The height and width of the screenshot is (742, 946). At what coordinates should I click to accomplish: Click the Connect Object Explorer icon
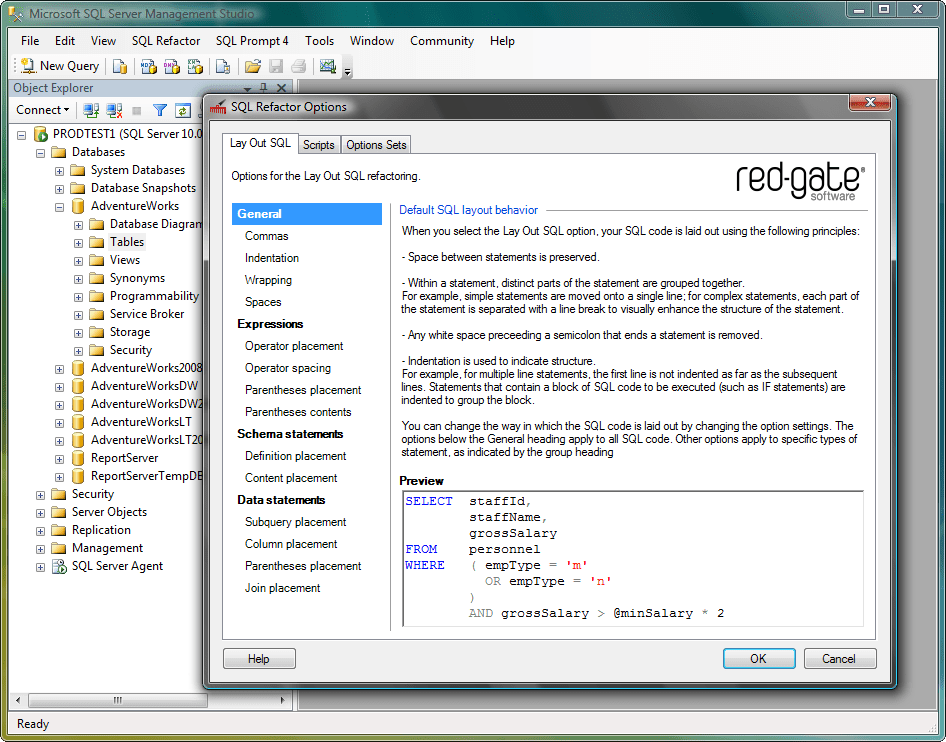[91, 110]
